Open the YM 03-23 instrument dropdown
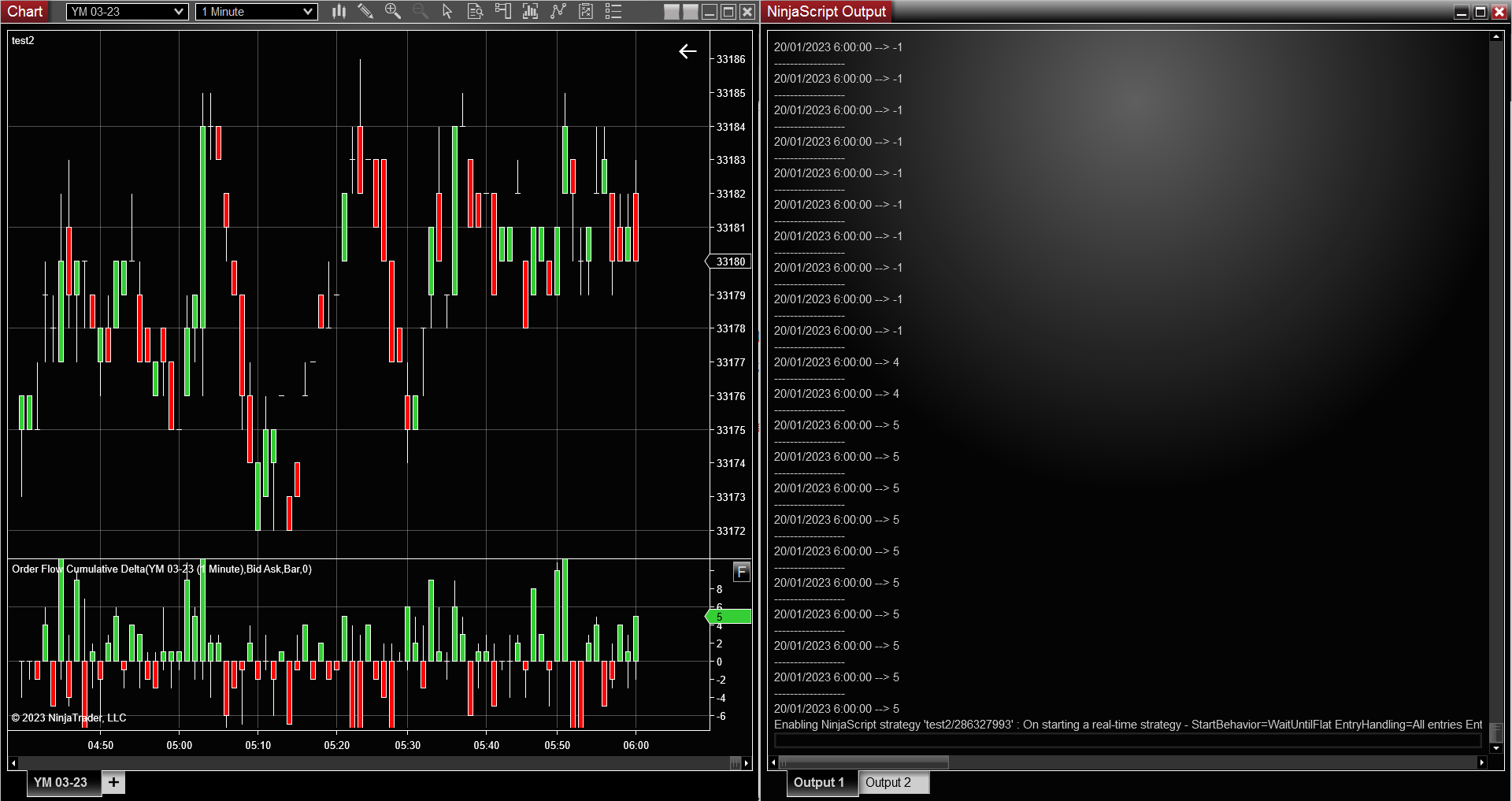 point(128,12)
